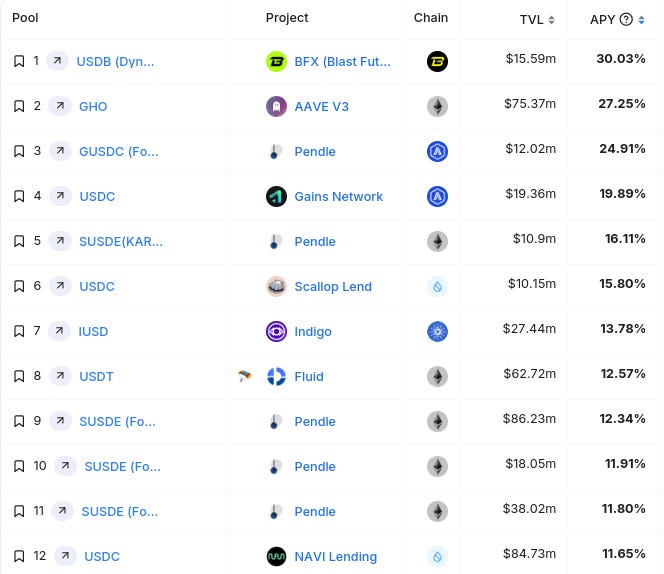Click the airdrop parachute icon beside Fluid

coord(244,376)
